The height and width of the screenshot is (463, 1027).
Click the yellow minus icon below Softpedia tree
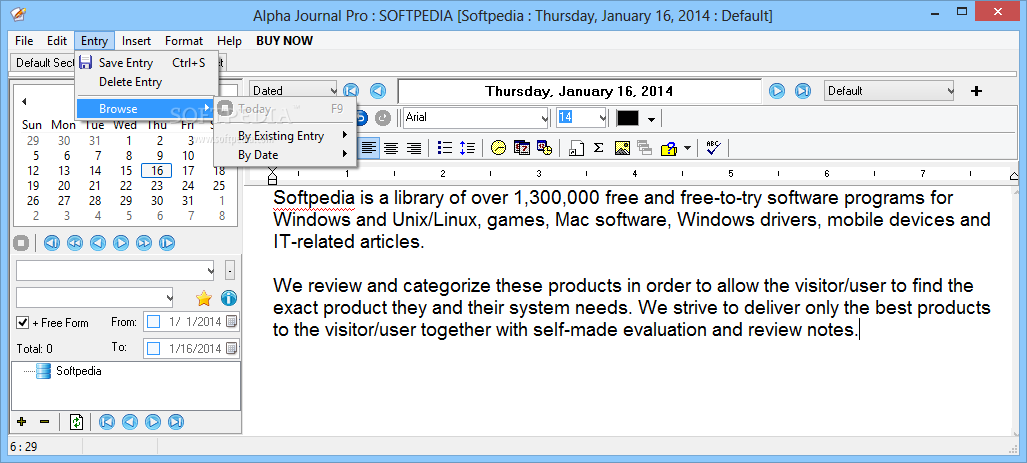(x=45, y=422)
